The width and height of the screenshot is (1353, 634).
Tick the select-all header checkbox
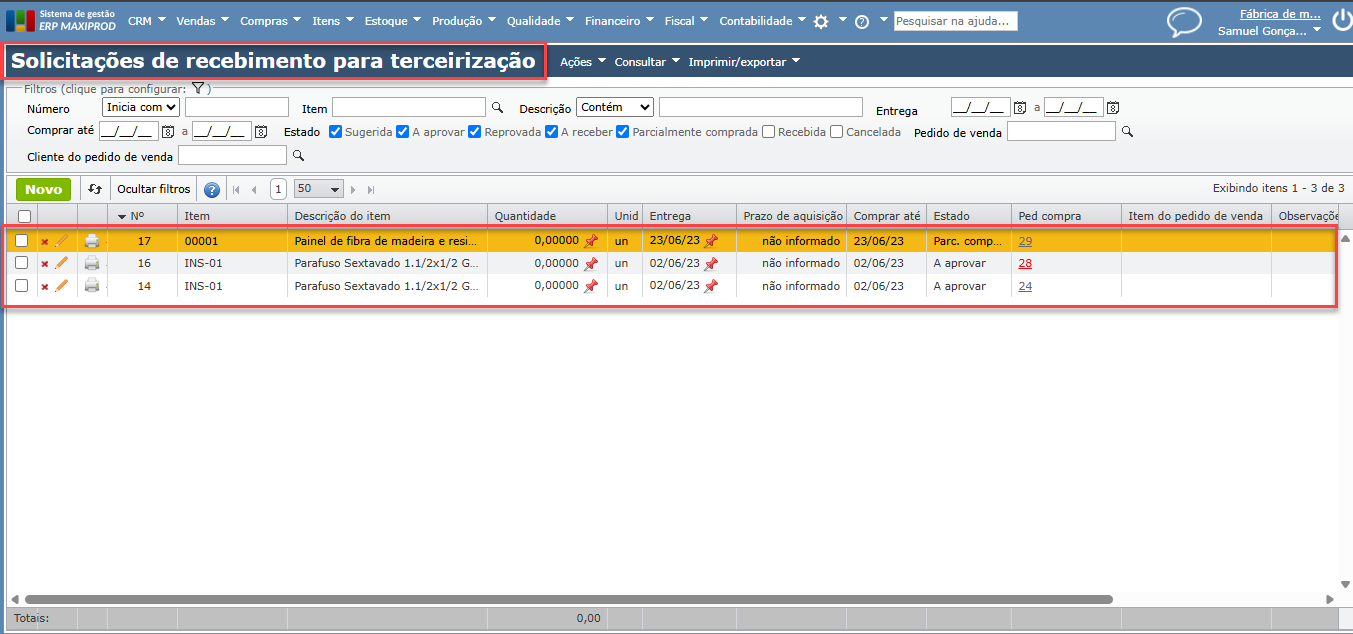[24, 216]
